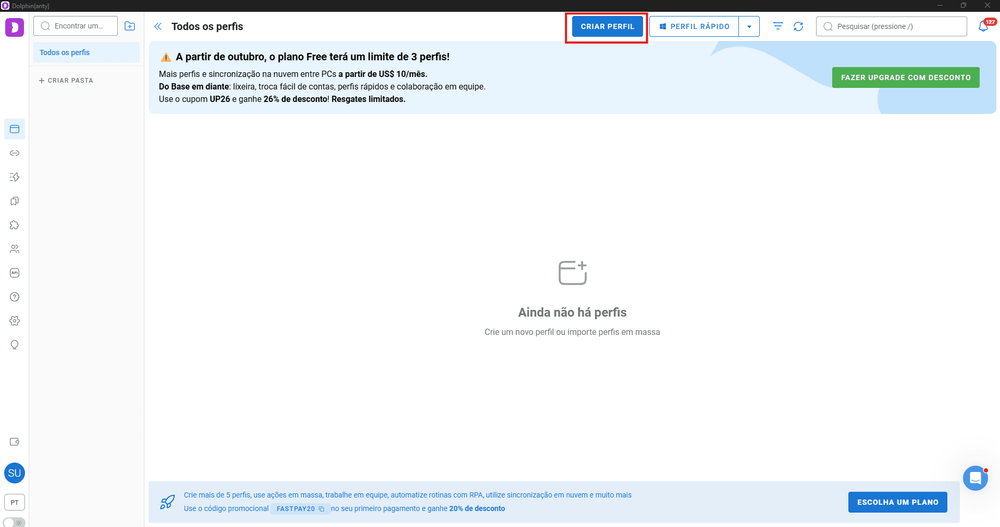Screen dimensions: 1000x527
Task: Open the help question mark icon
Action: pyautogui.click(x=15, y=297)
